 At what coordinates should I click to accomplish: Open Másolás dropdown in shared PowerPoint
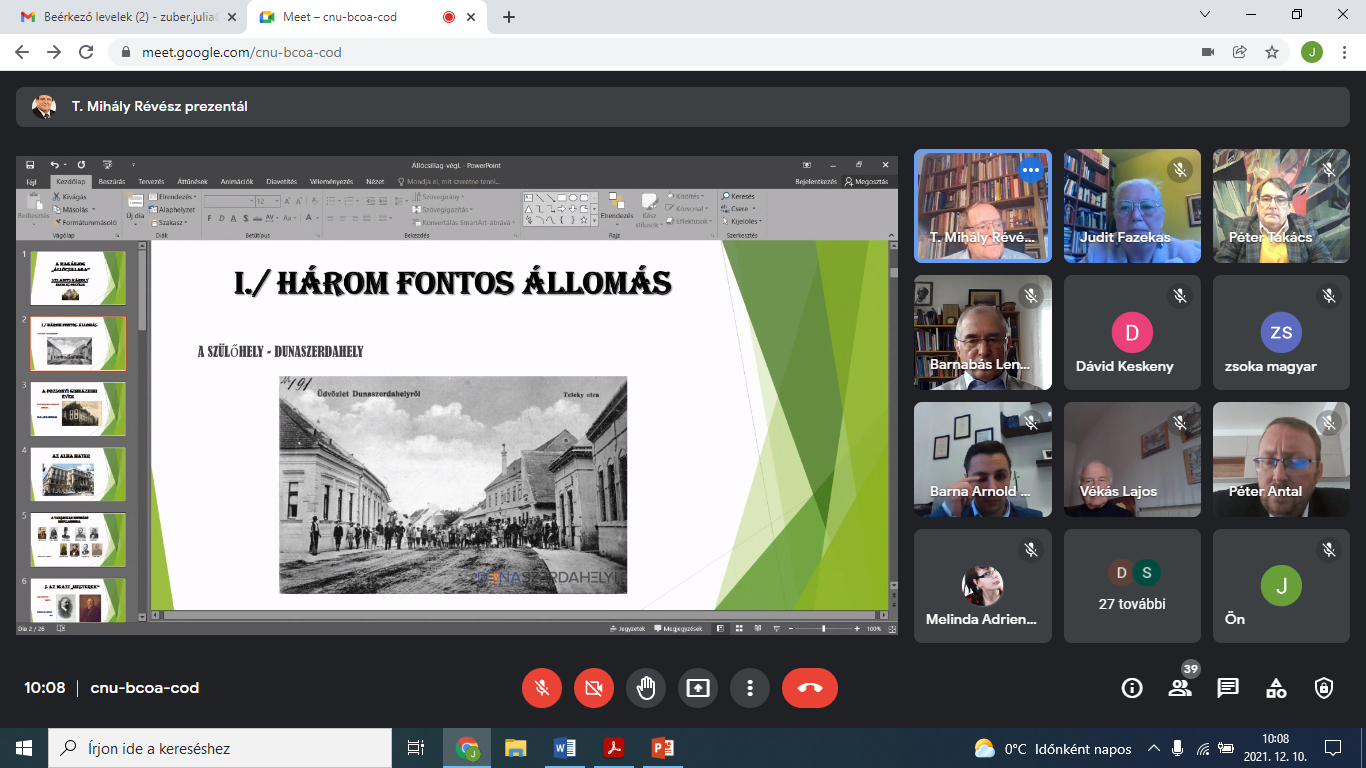(x=74, y=210)
